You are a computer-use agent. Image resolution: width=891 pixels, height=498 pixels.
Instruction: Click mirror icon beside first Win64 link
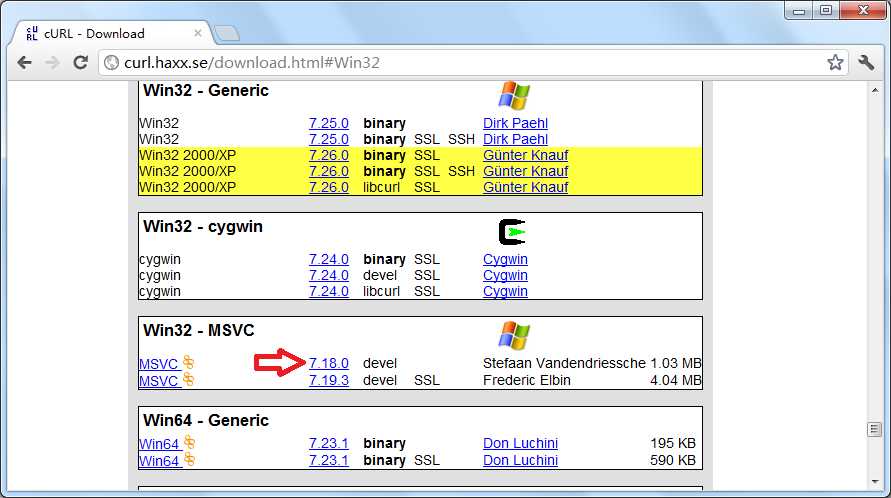click(x=190, y=442)
